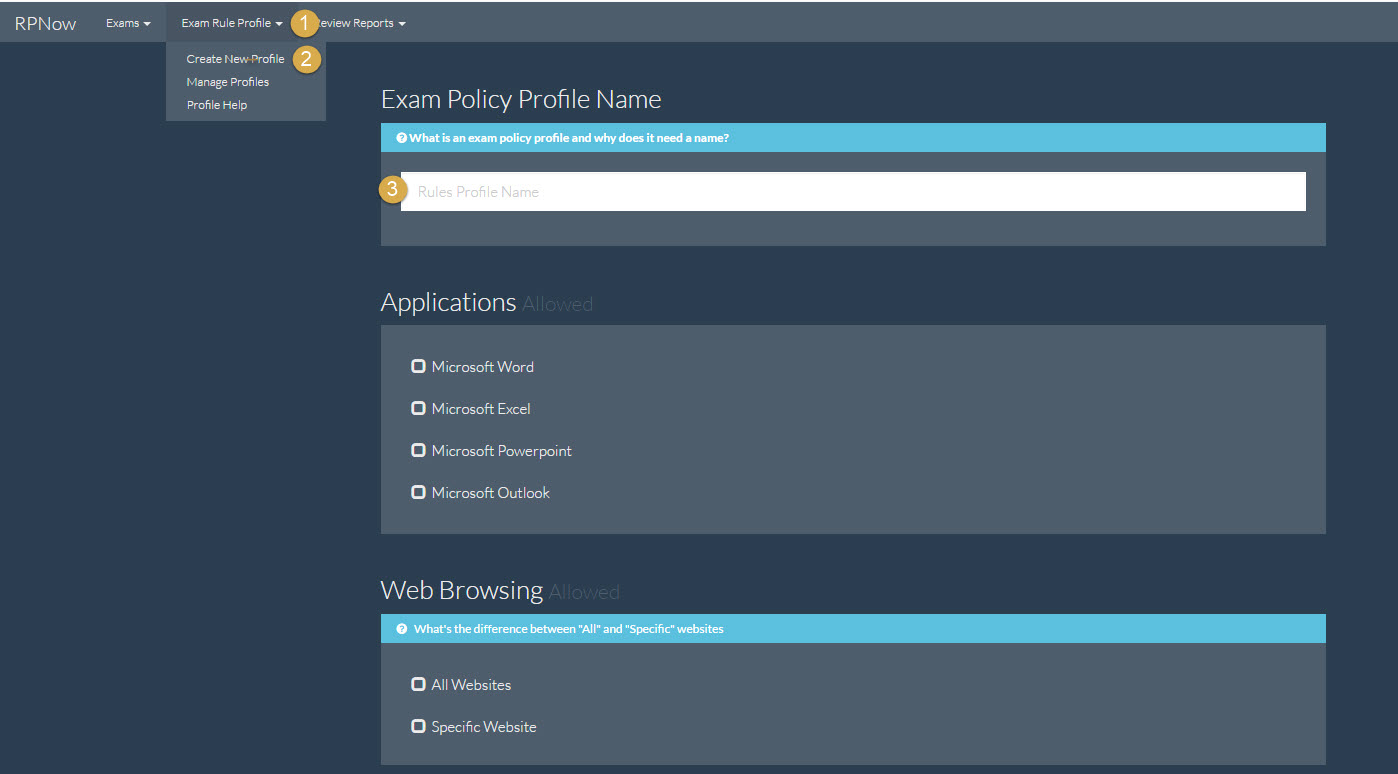Select the Specific Website checkbox
Screen dimensions: 1398x774
418,726
